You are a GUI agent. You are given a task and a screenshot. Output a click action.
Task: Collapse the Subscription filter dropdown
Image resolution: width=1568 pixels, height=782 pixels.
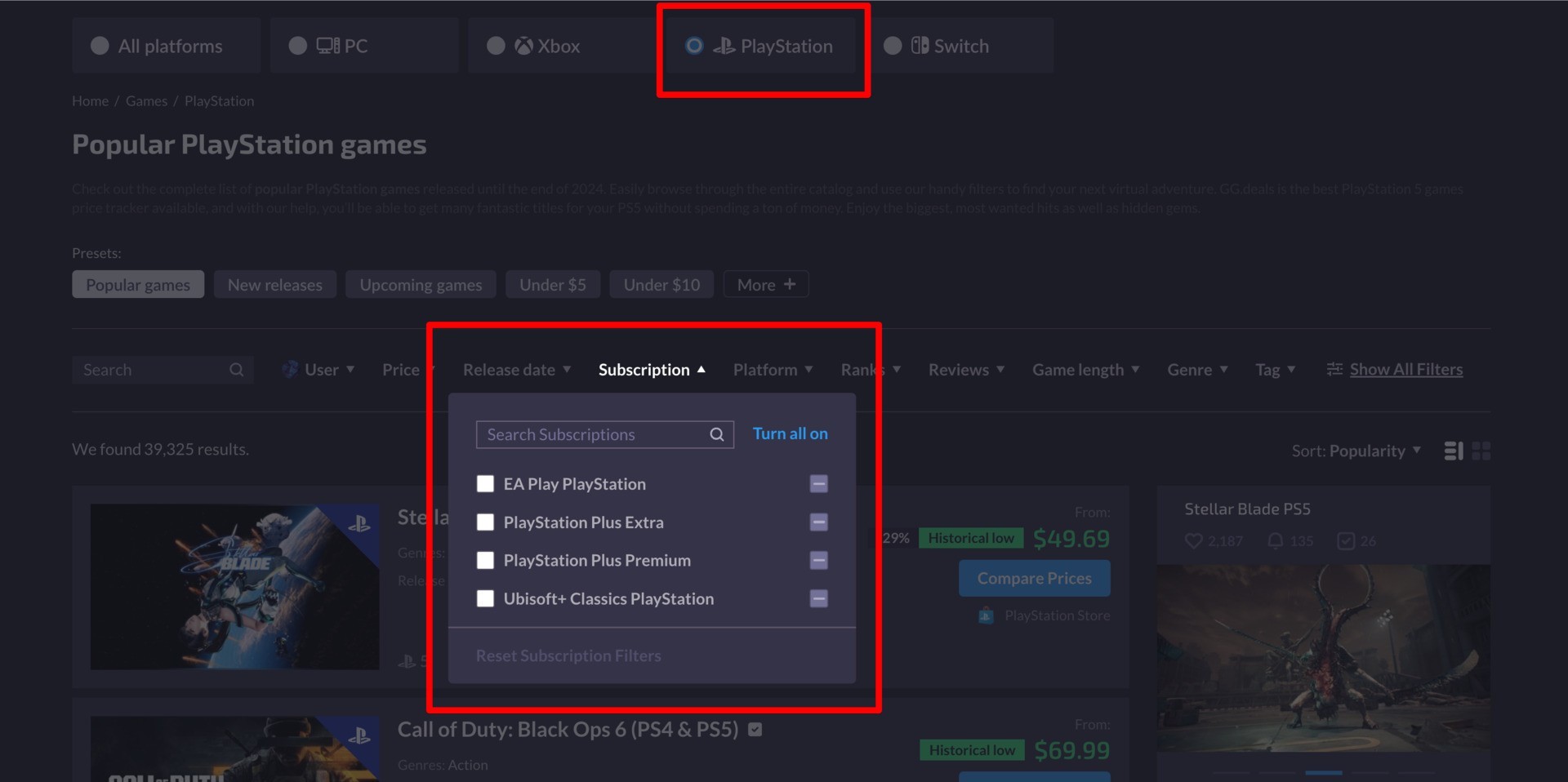(x=652, y=370)
